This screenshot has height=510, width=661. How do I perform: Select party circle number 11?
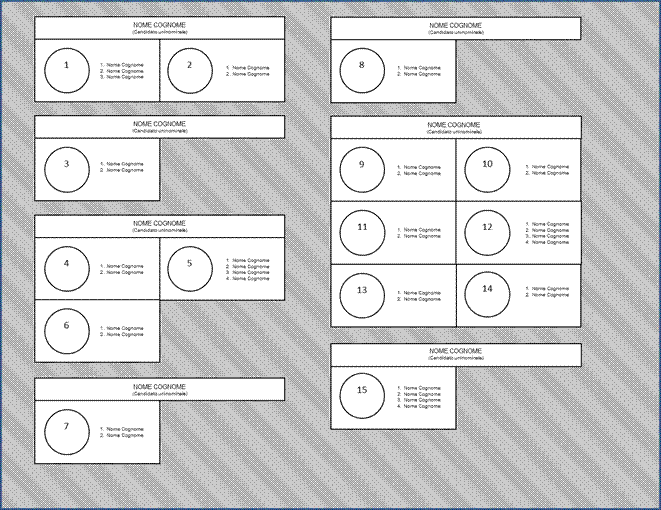click(x=362, y=233)
